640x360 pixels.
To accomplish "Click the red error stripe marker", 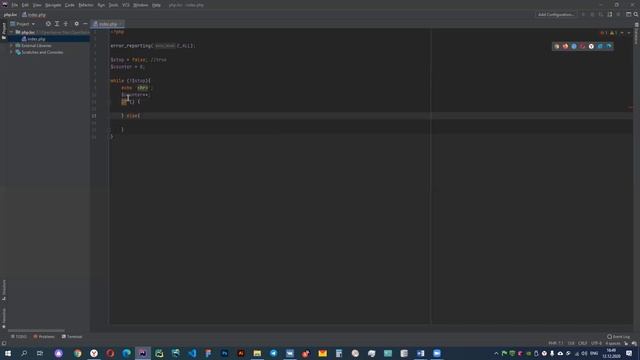I will coord(631,108).
